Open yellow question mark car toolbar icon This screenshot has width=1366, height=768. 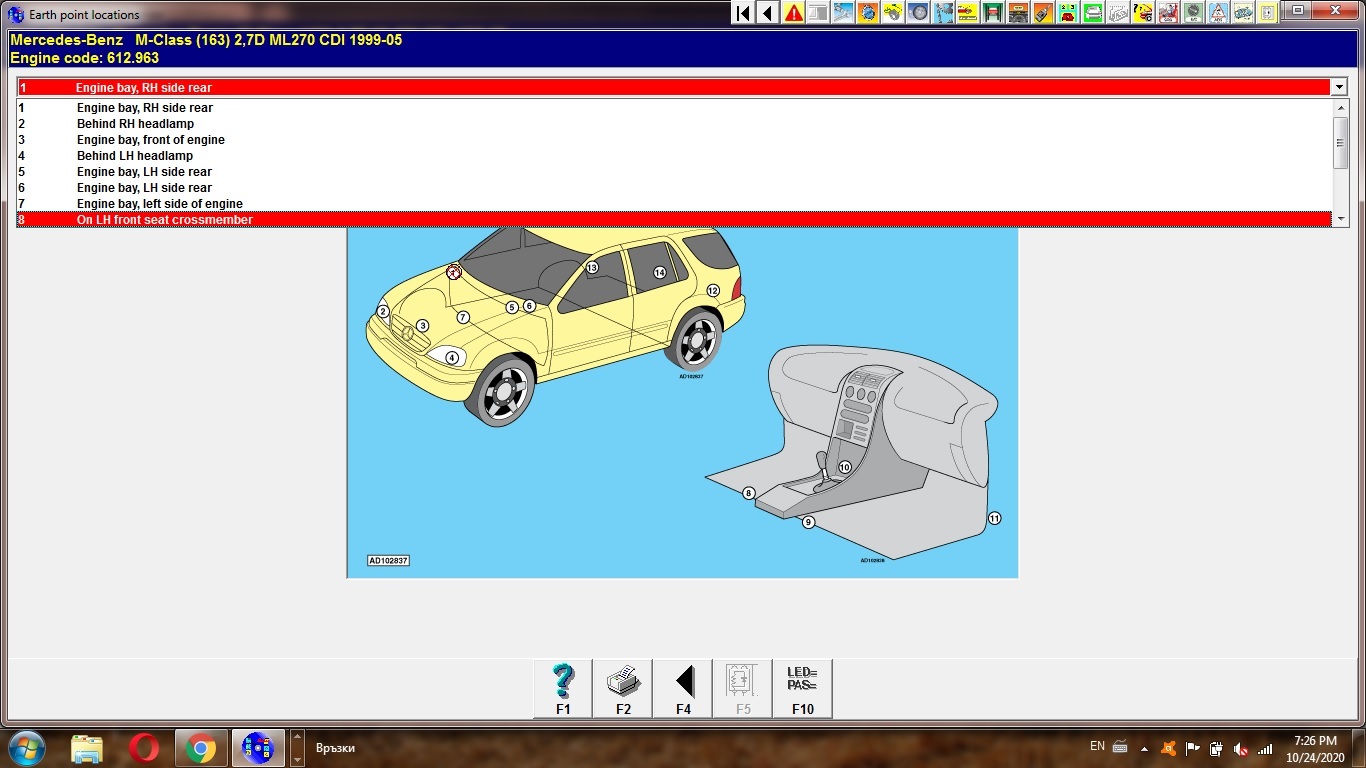pyautogui.click(x=1143, y=13)
